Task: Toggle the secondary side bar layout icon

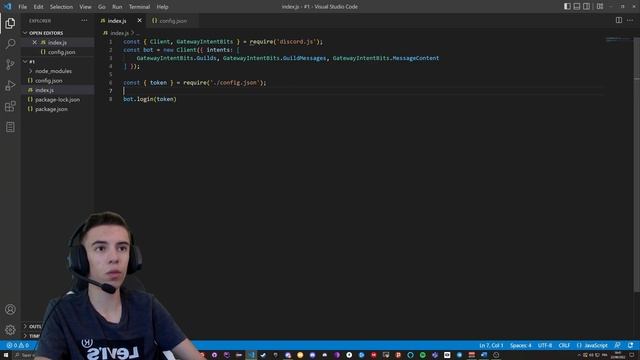Action: pos(587,7)
